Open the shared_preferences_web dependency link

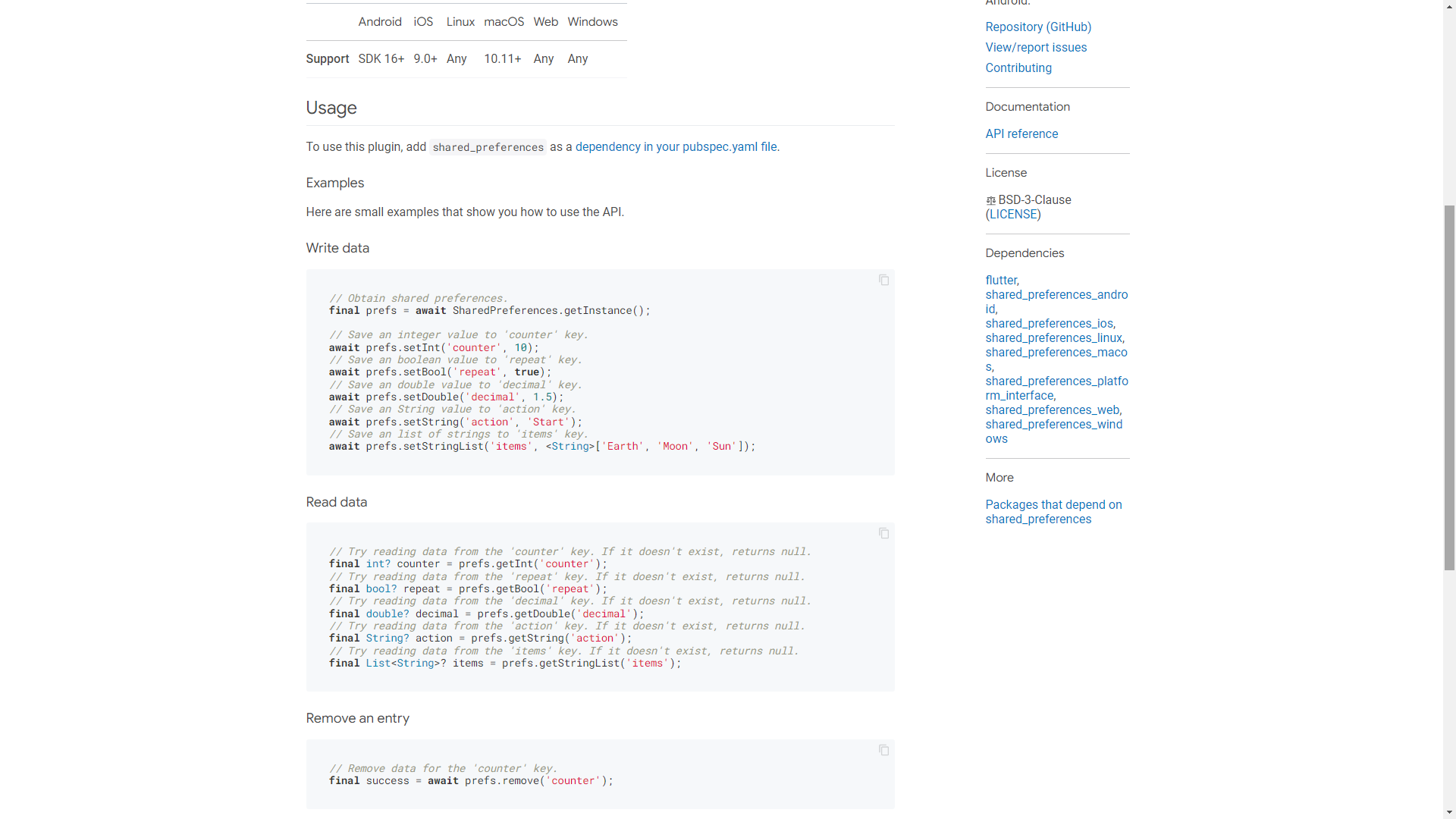1052,410
